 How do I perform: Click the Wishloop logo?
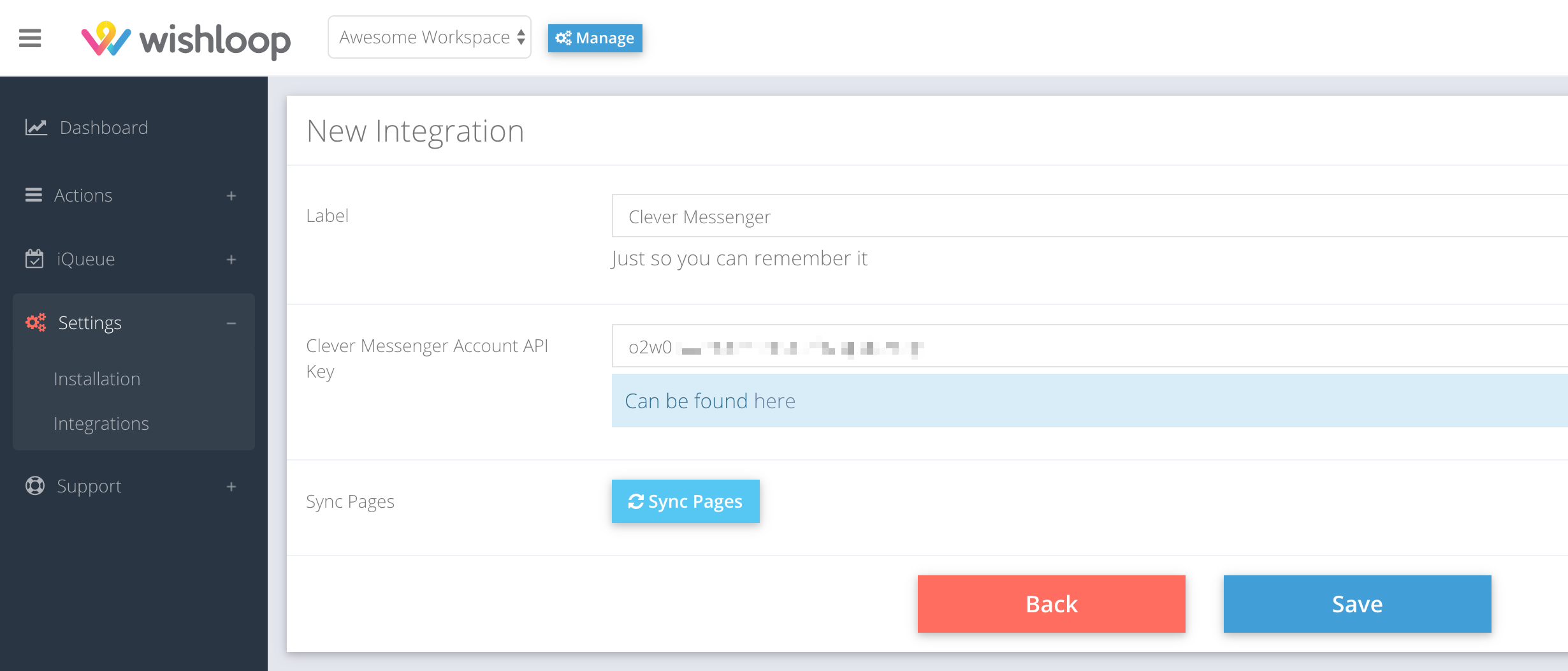coord(185,40)
